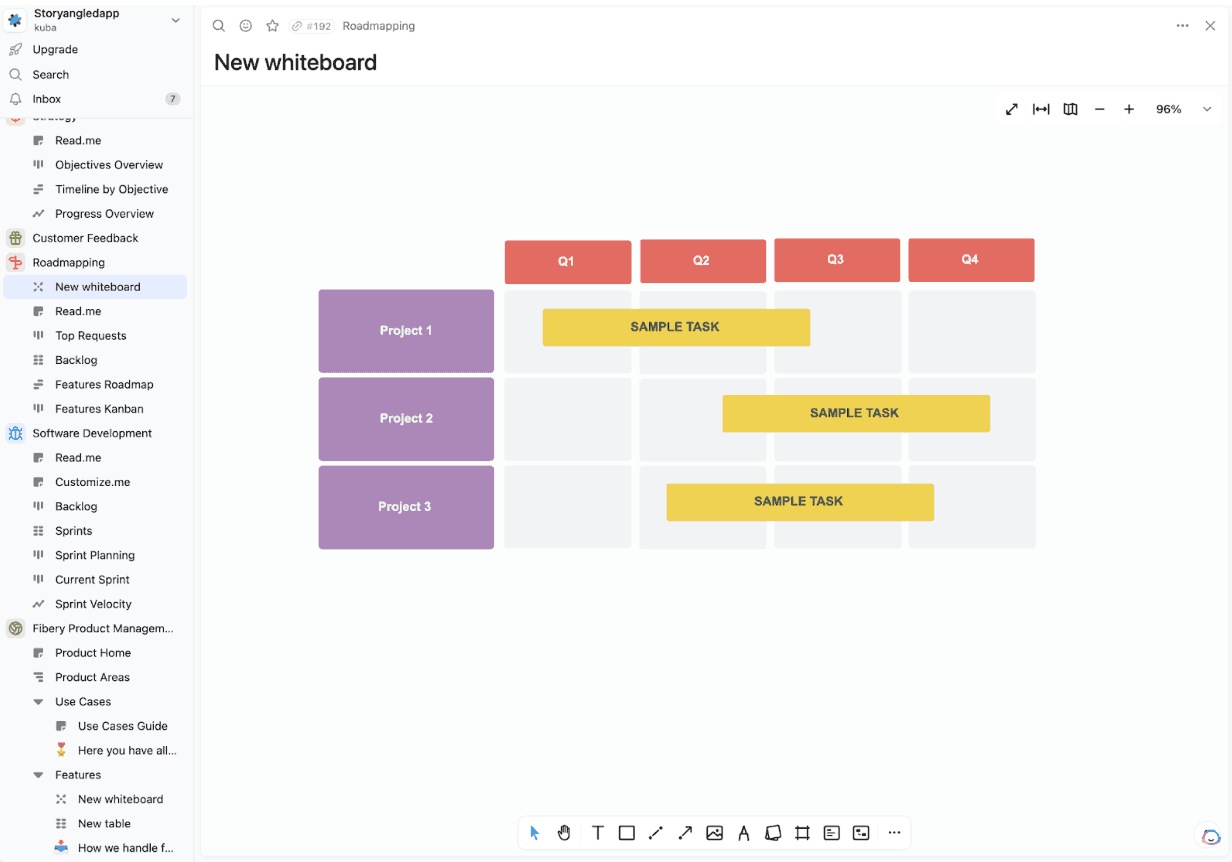This screenshot has width=1232, height=862.
Task: Click fit-to-width icon in zoom bar
Action: point(1041,109)
